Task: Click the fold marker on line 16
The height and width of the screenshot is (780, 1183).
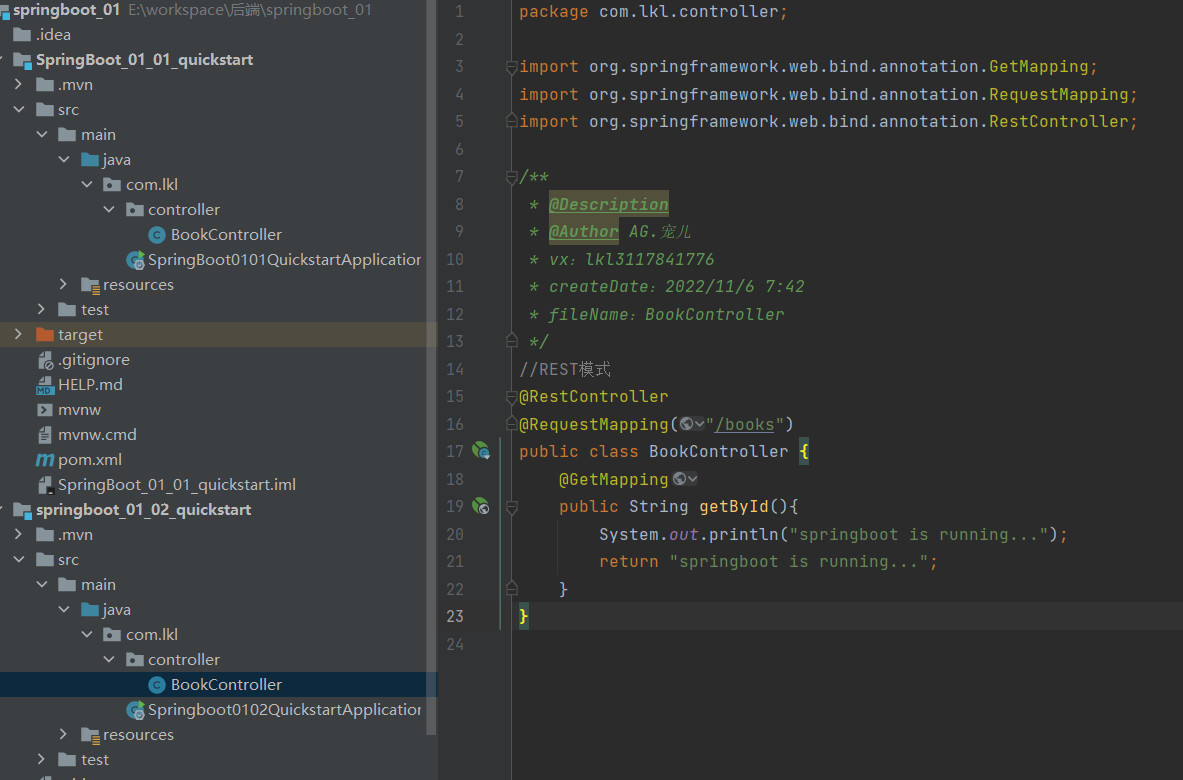Action: click(512, 424)
